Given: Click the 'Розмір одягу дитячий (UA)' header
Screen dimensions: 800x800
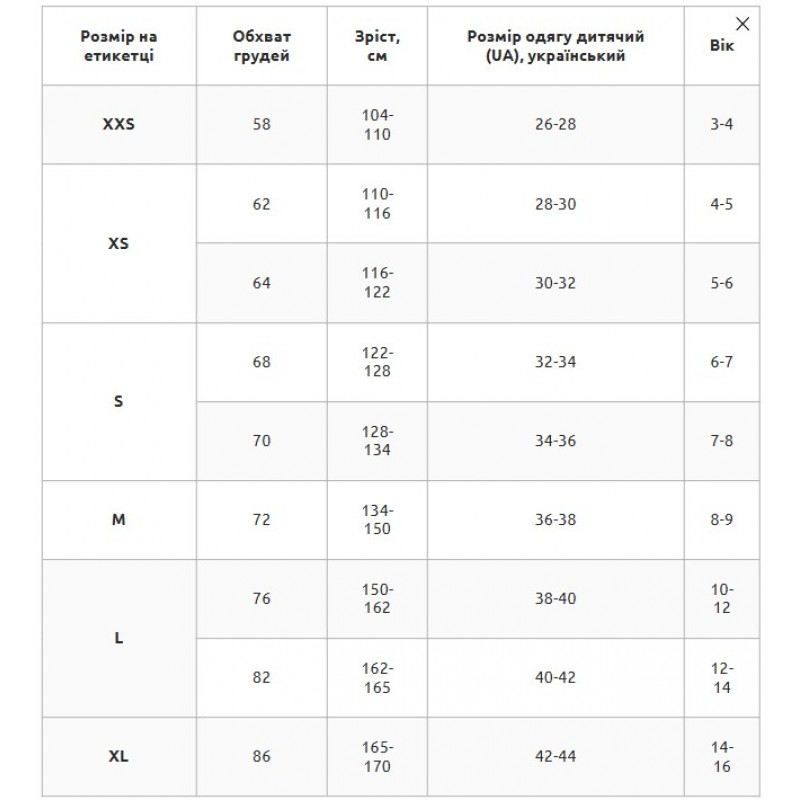Looking at the screenshot, I should click(556, 46).
